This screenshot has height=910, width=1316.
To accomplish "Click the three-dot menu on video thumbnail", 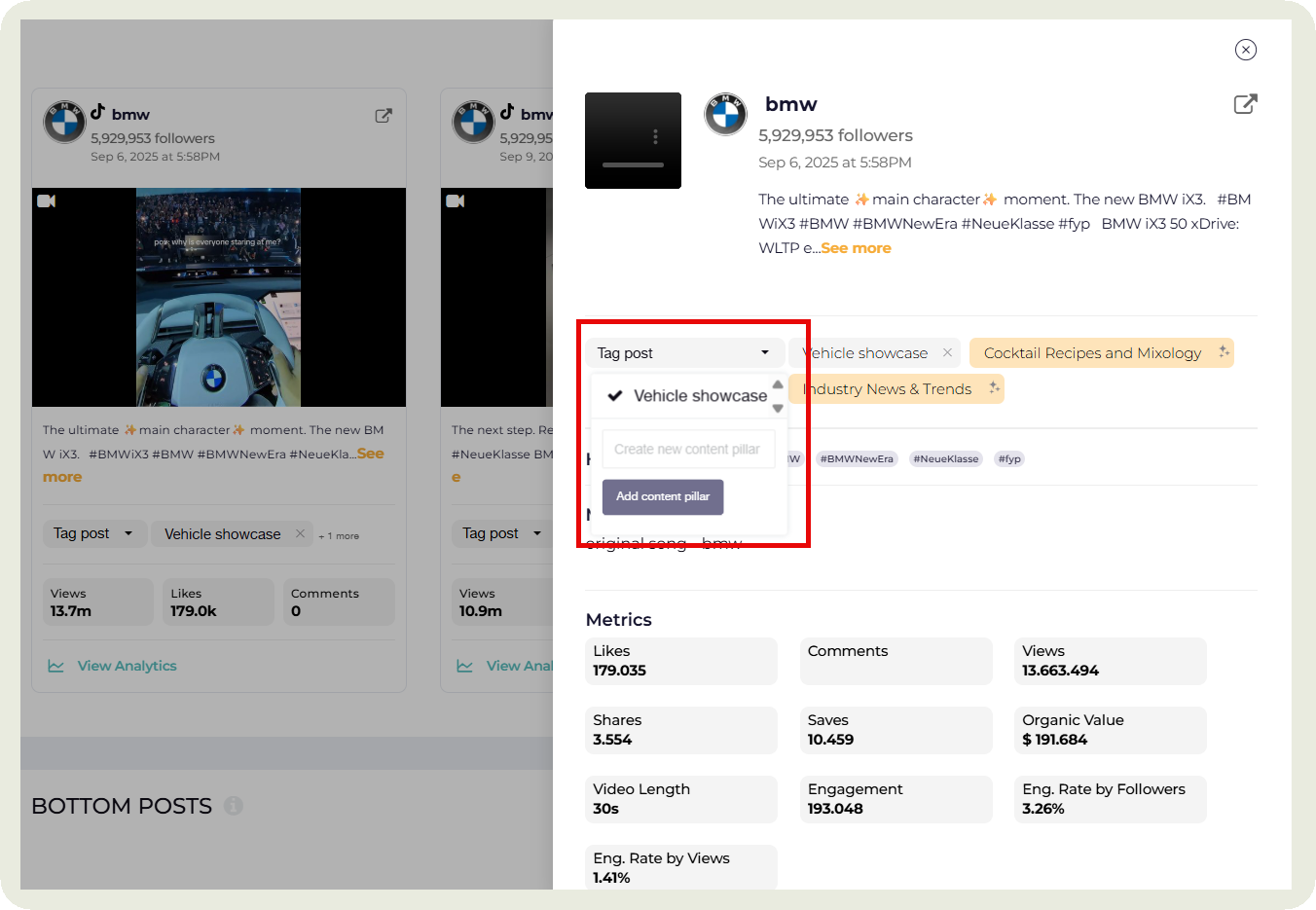I will click(x=655, y=136).
